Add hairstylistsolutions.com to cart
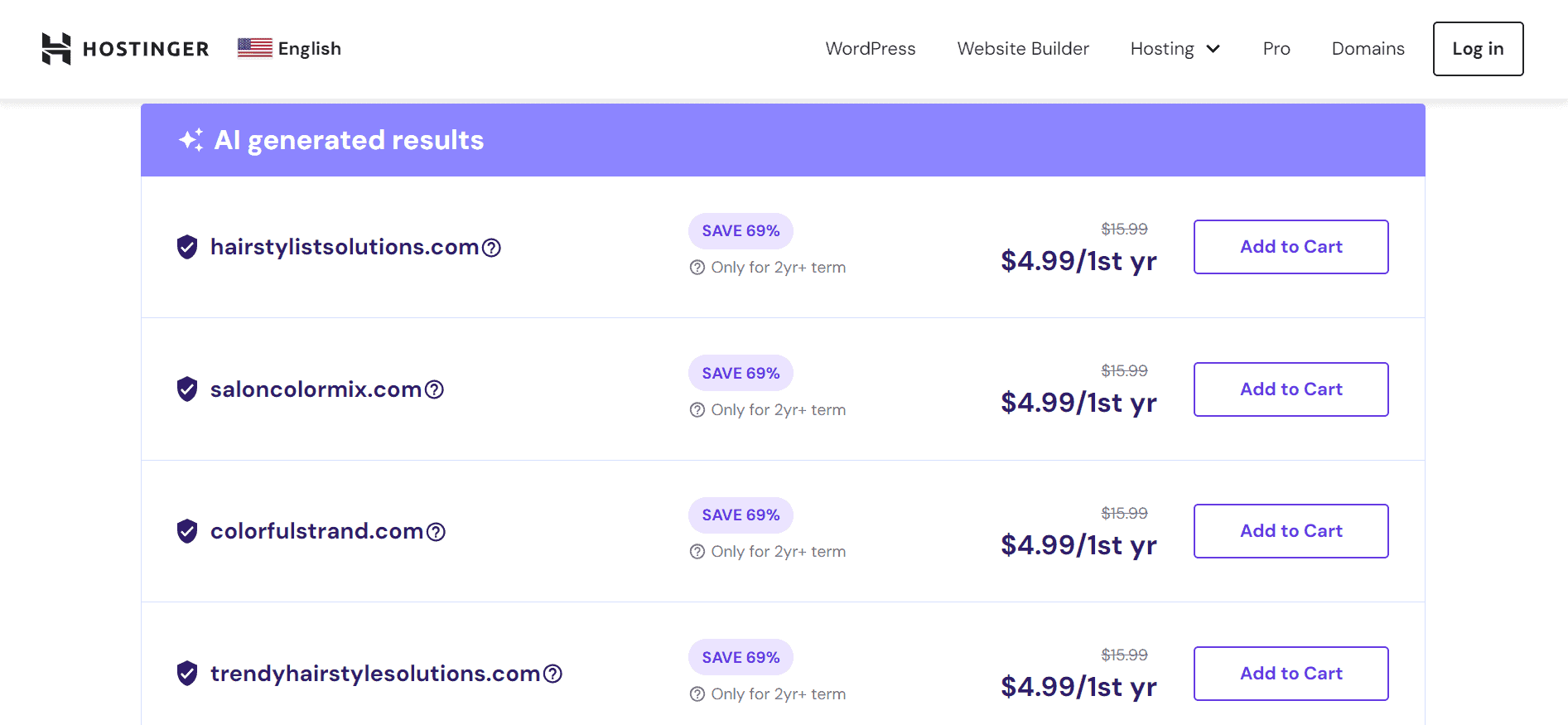 point(1291,247)
